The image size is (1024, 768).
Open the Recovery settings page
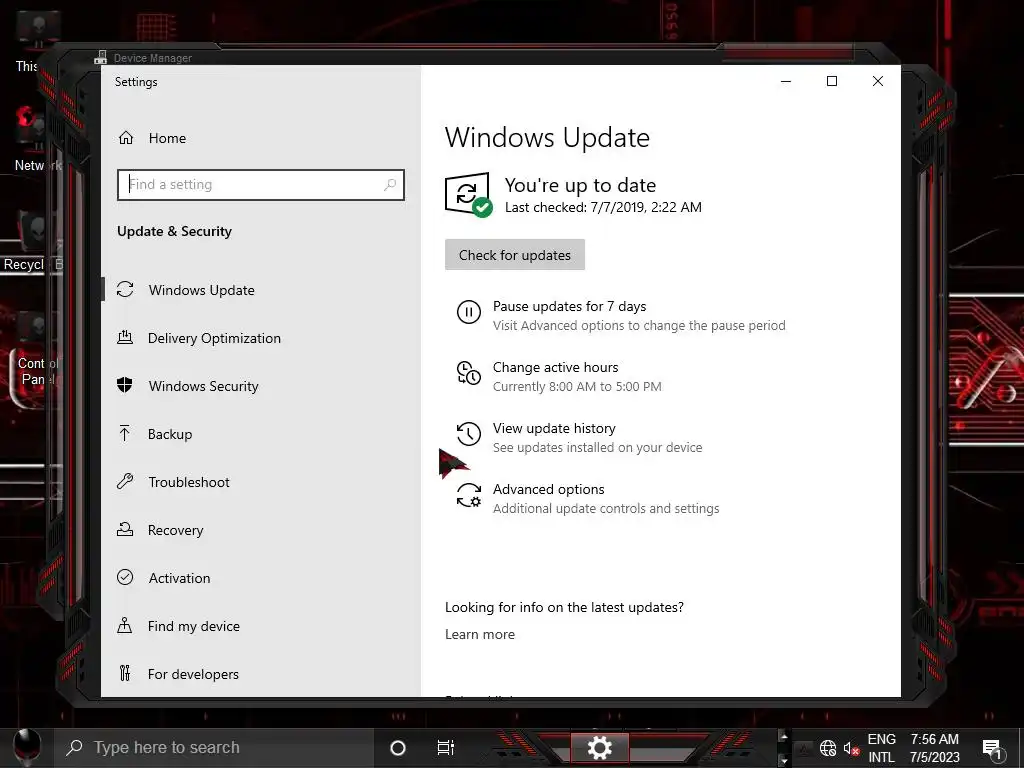(x=261, y=530)
